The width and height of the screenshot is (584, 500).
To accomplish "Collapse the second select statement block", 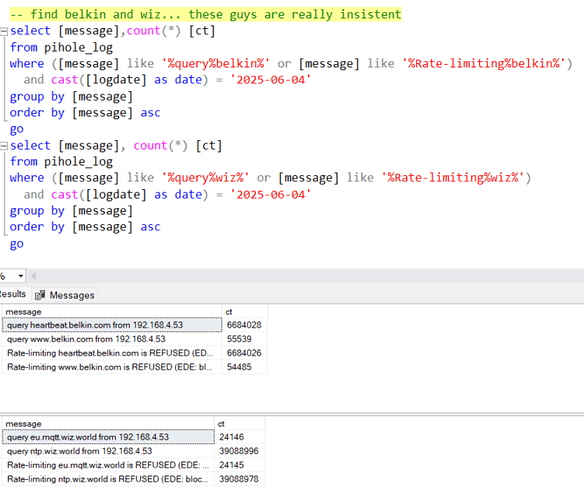I will pos(4,146).
